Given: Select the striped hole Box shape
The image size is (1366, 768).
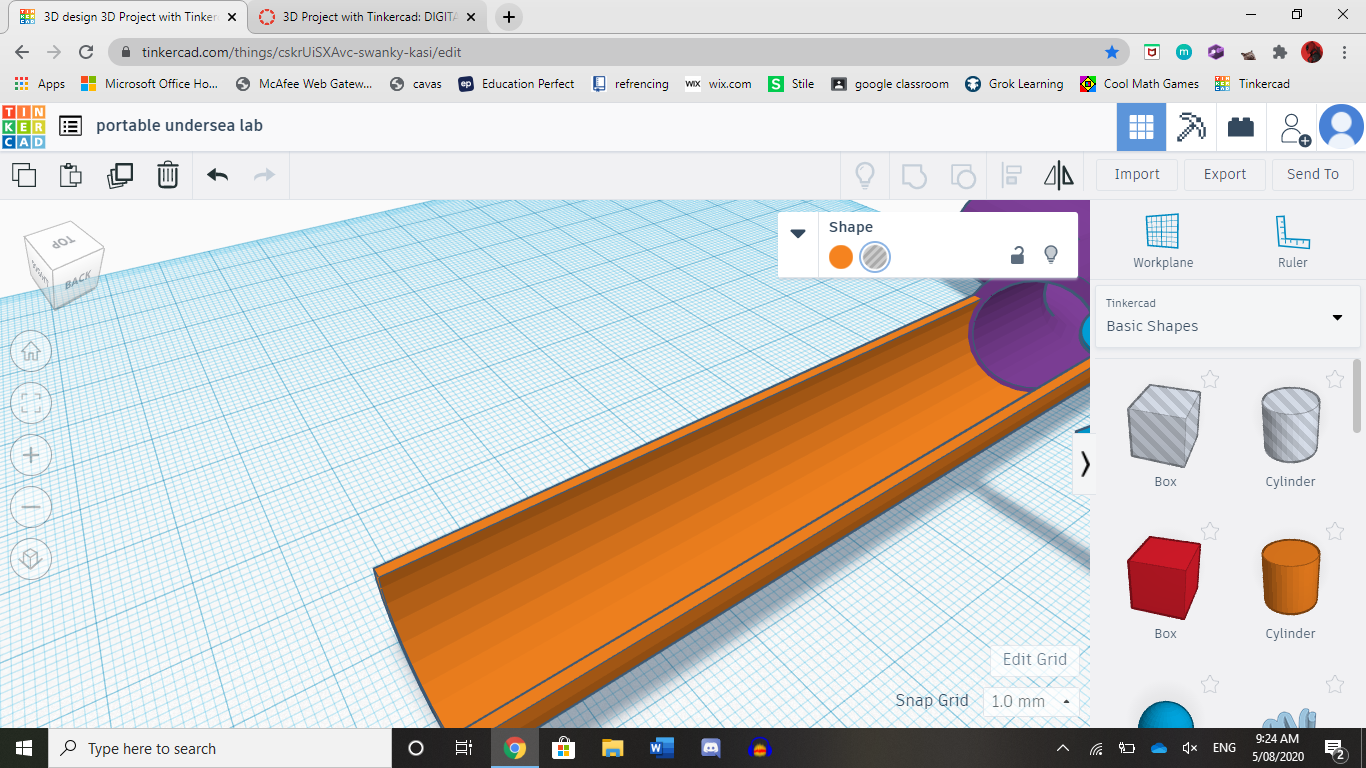Looking at the screenshot, I should tap(1164, 425).
